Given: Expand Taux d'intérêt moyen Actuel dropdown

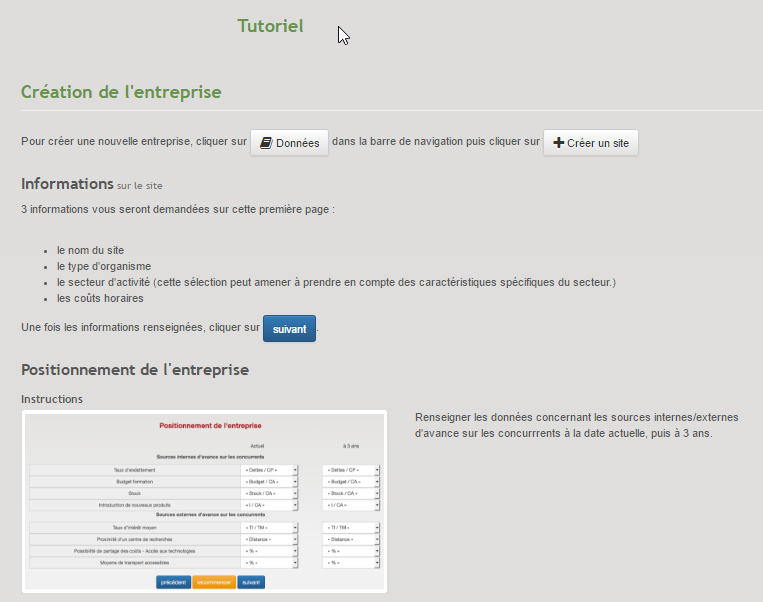Looking at the screenshot, I should pos(270,527).
